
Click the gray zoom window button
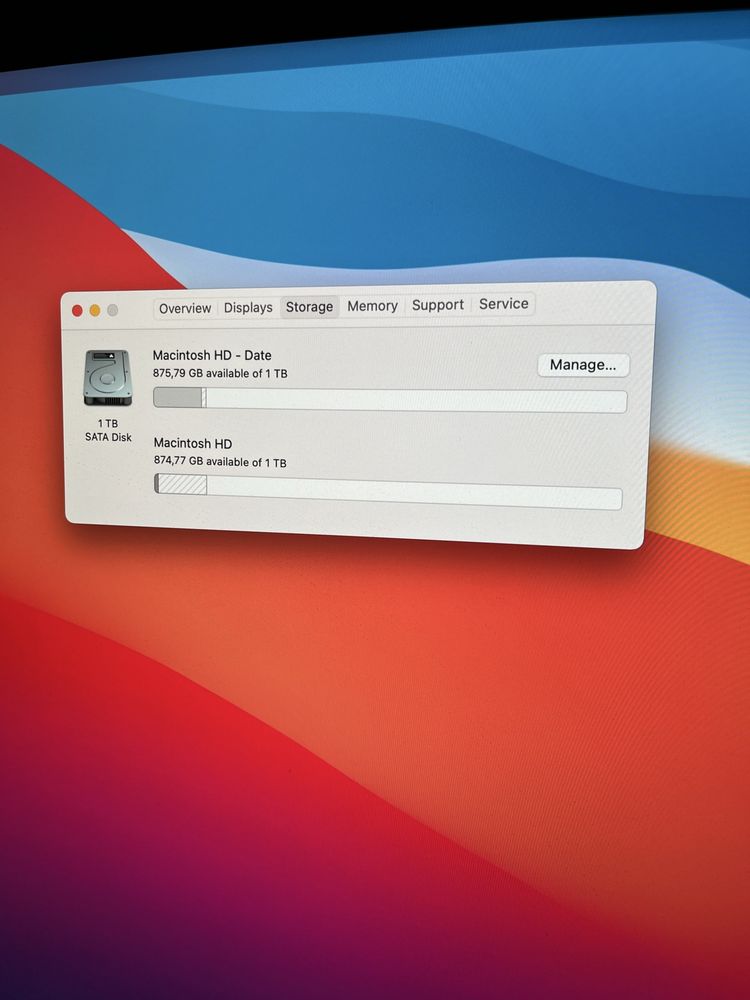pyautogui.click(x=112, y=310)
